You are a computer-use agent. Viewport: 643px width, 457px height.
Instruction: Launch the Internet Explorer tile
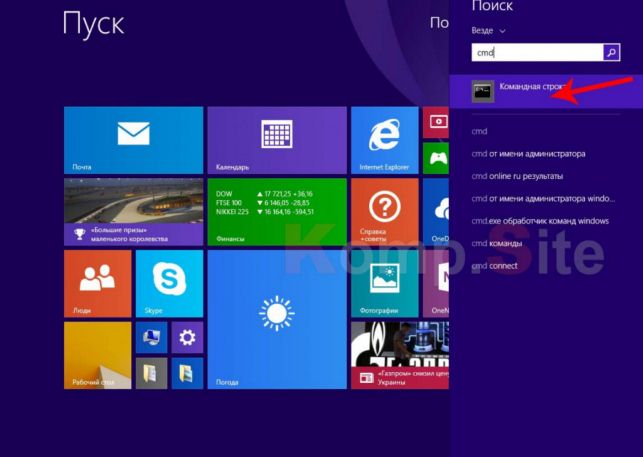coord(385,140)
